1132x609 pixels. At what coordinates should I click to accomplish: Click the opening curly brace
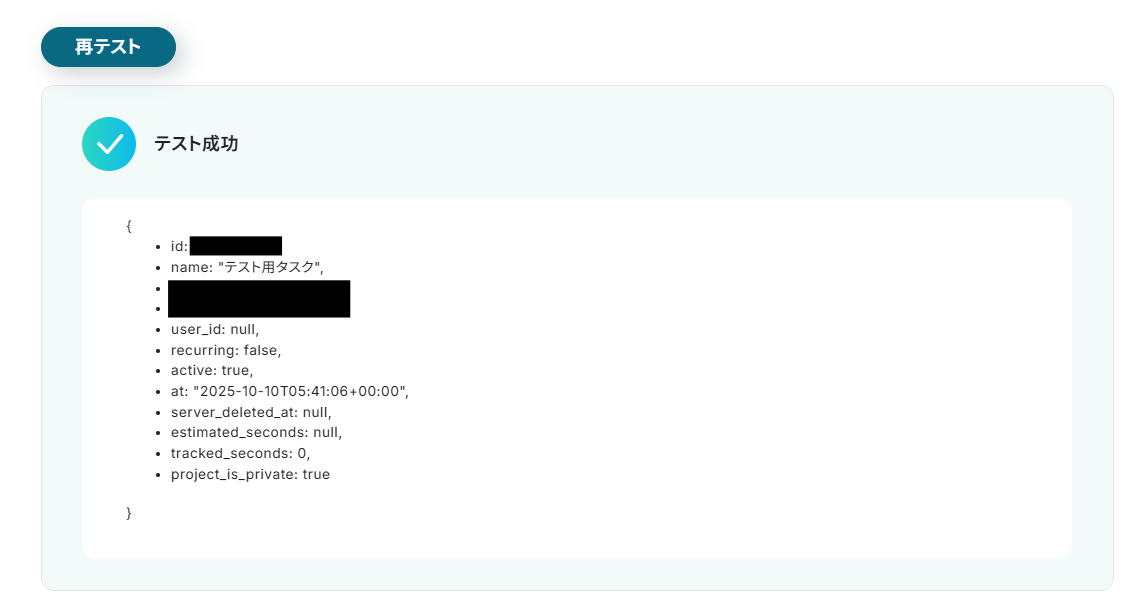click(x=129, y=226)
